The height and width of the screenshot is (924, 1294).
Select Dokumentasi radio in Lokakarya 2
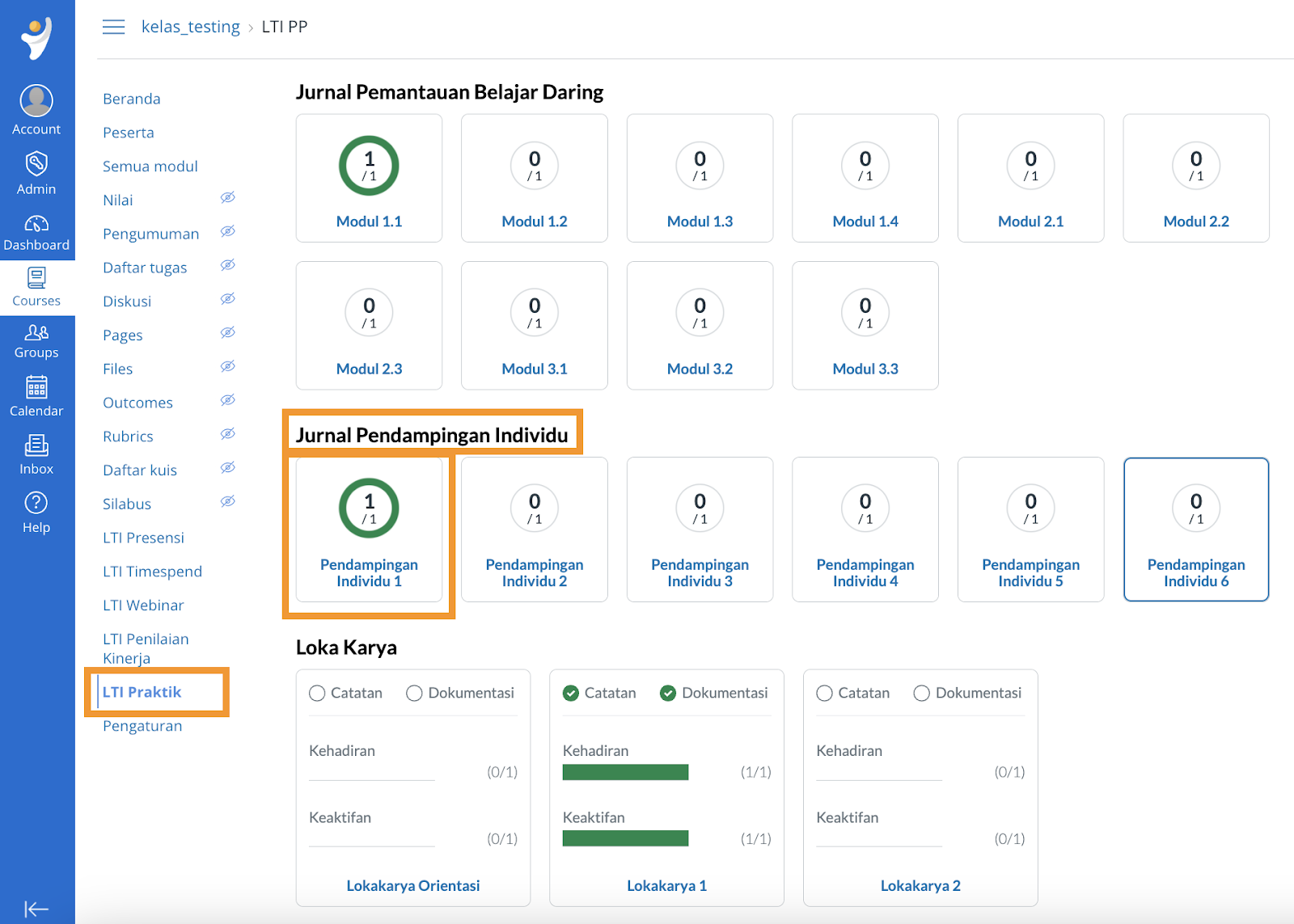coord(921,693)
